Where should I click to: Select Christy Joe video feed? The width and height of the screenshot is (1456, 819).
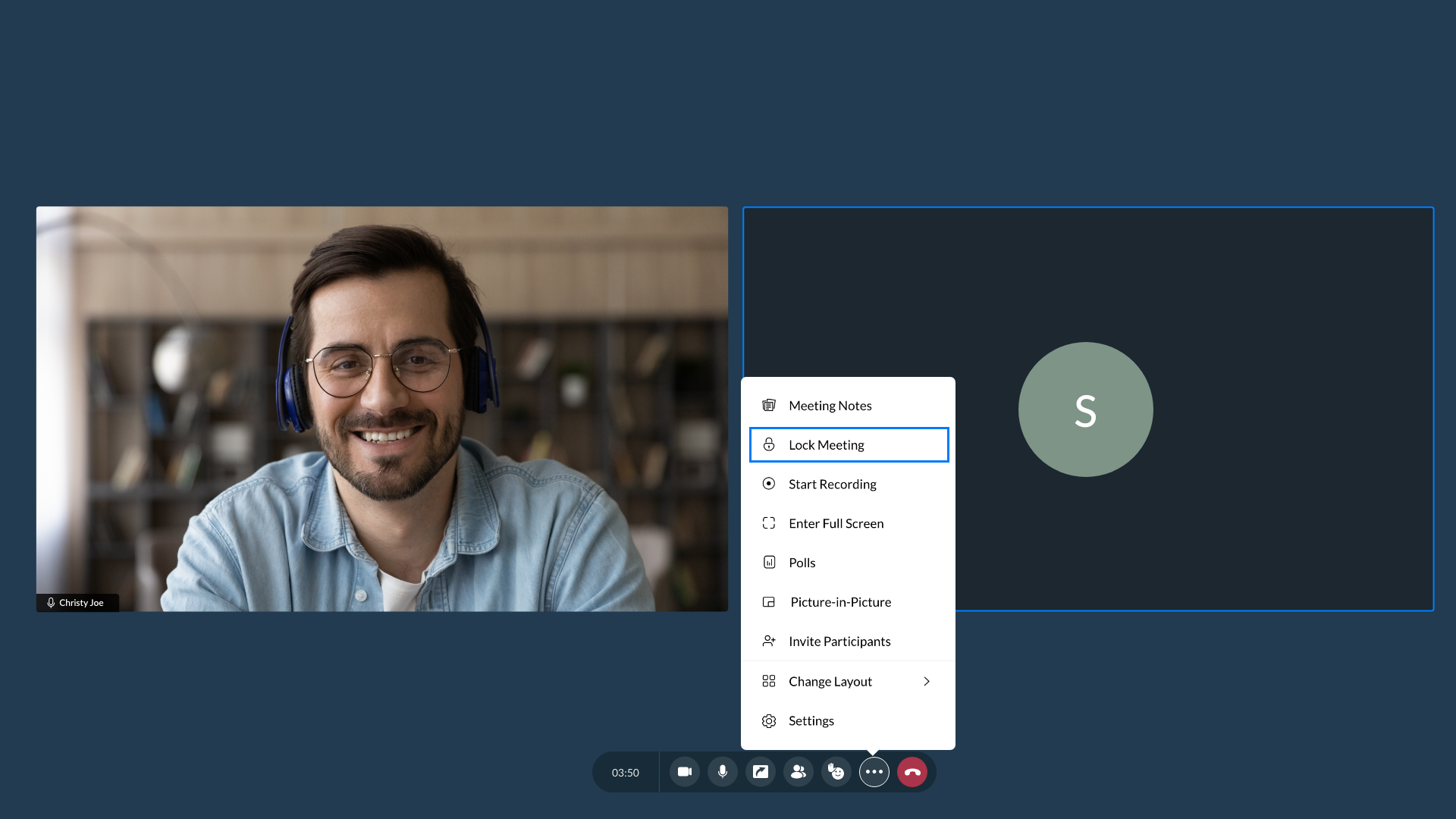coord(382,409)
